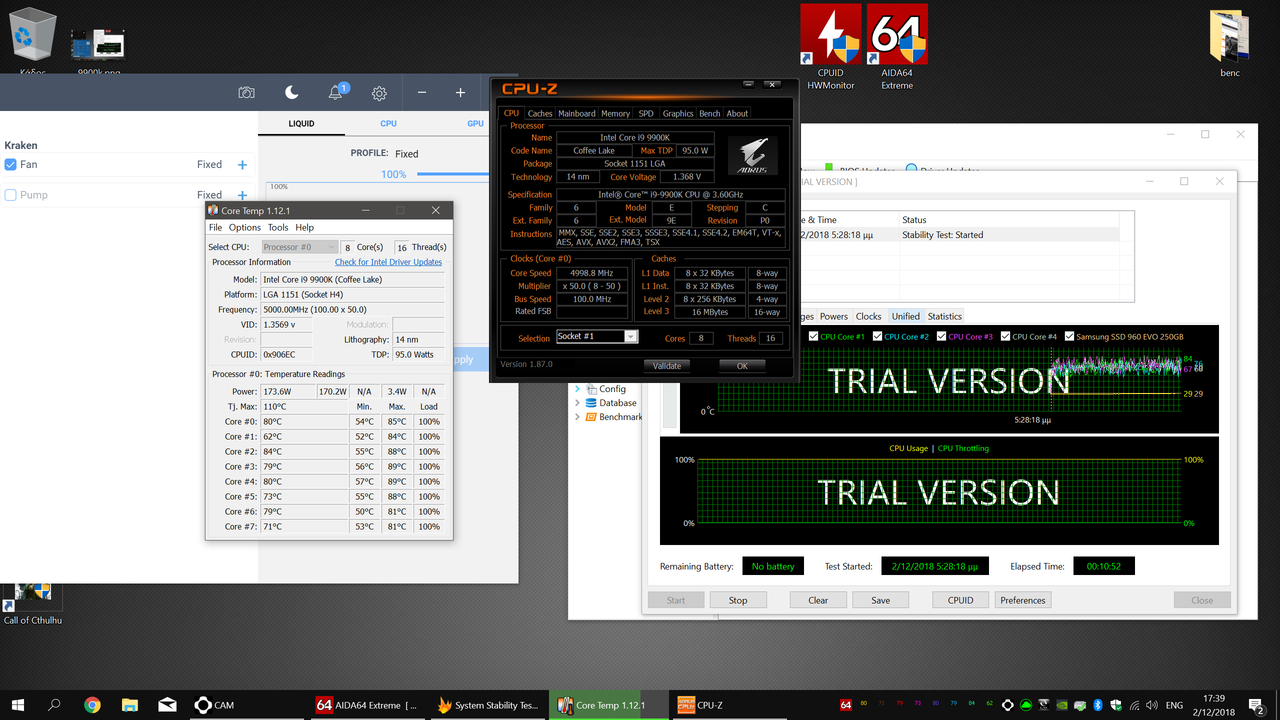Select CAM CPU tab
Viewport: 1280px width, 720px height.
pyautogui.click(x=388, y=123)
